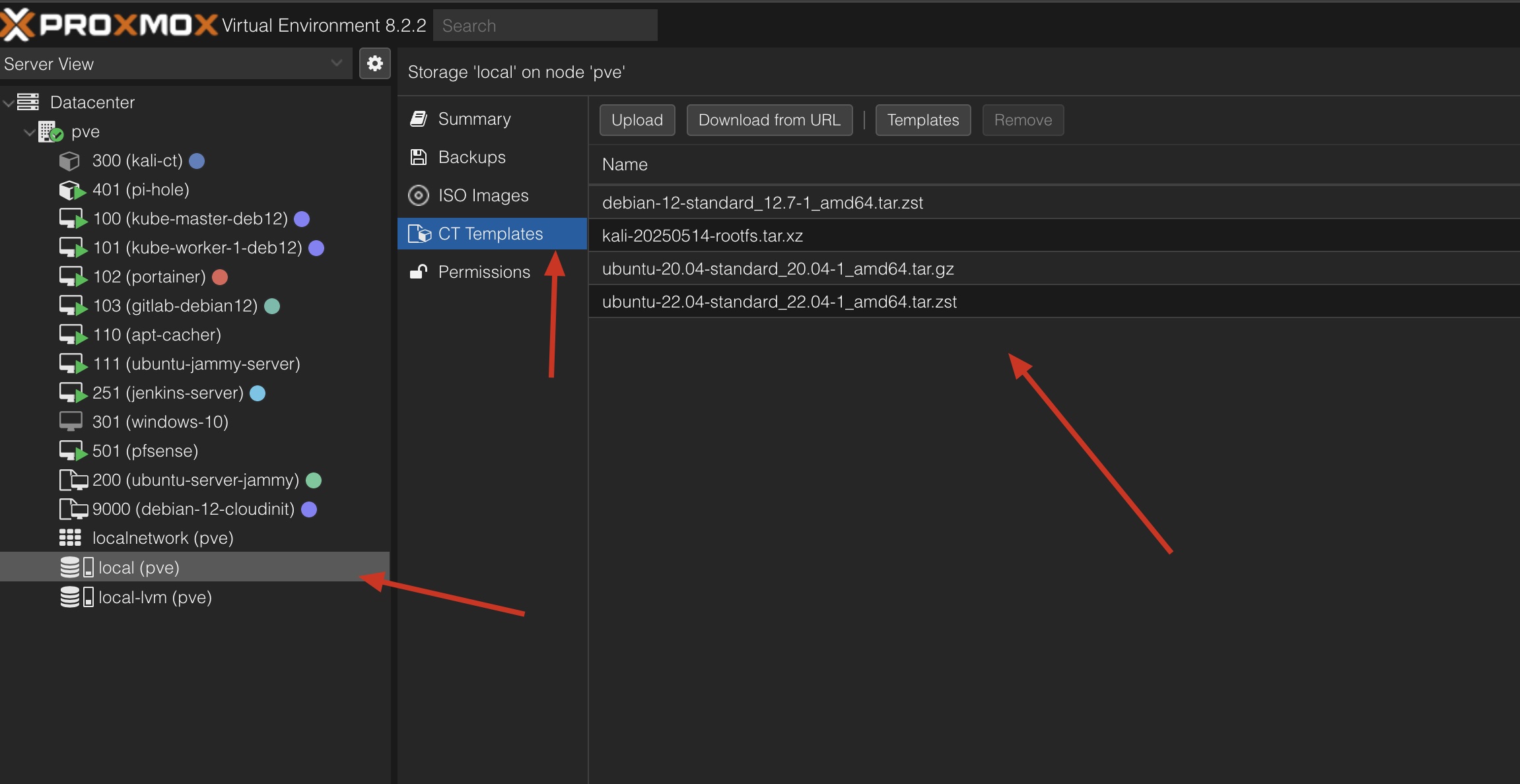Open the Templates button
The height and width of the screenshot is (784, 1520).
tap(923, 120)
